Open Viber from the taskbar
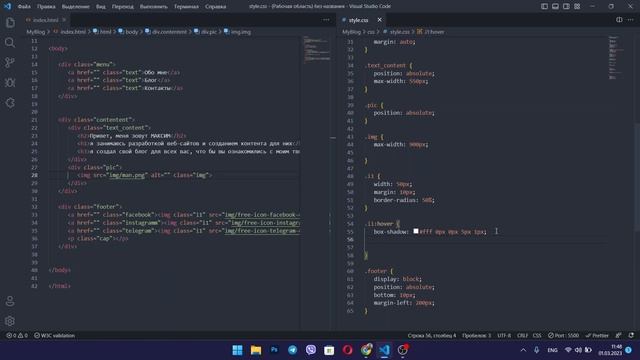The image size is (640, 360). pos(311,350)
